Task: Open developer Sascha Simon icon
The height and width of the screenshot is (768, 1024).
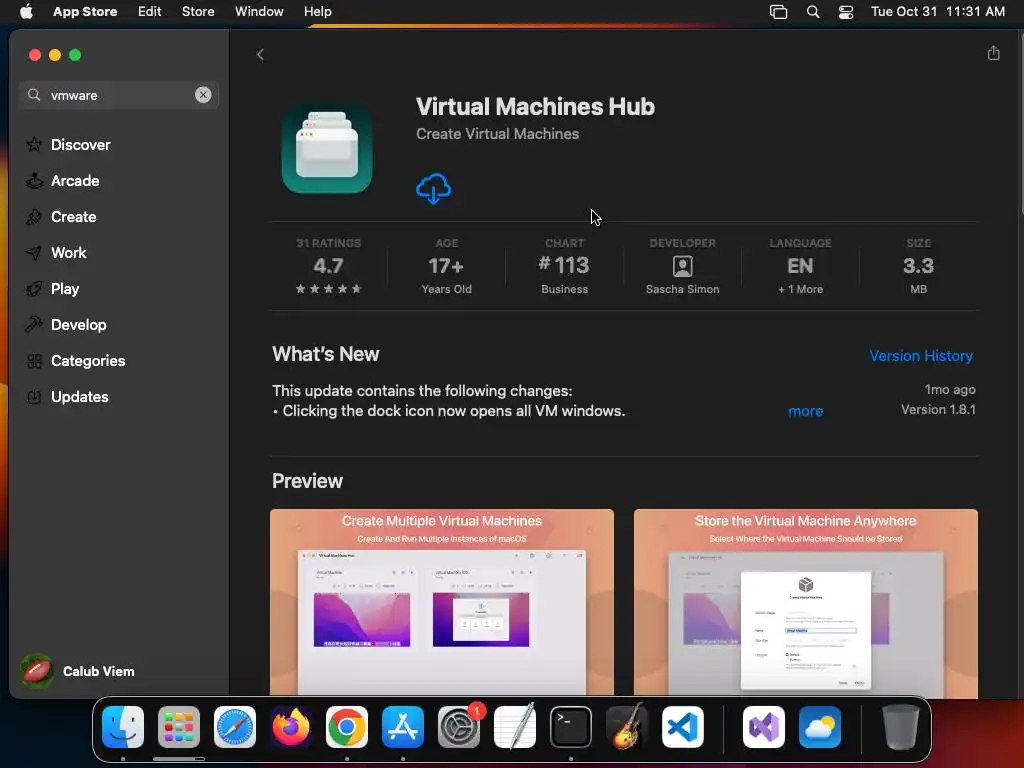Action: click(682, 266)
